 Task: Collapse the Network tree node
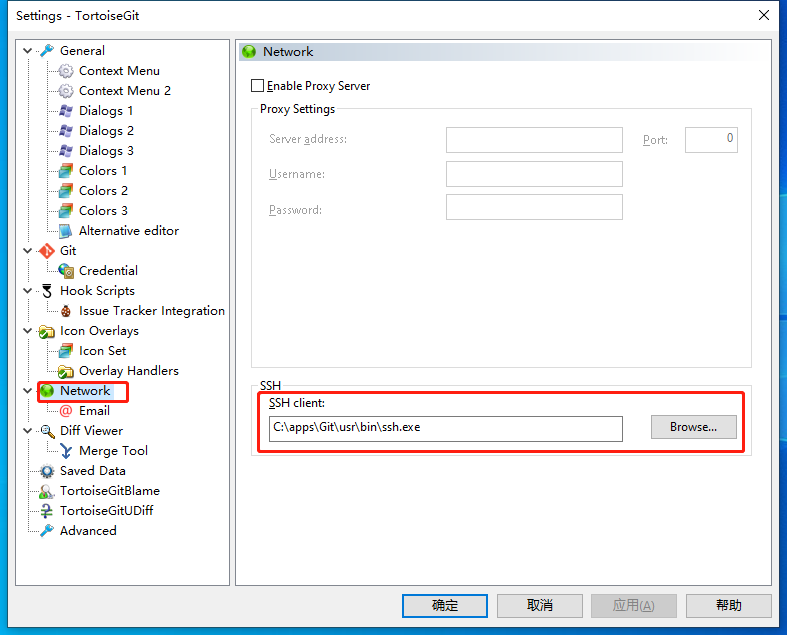[x=28, y=391]
